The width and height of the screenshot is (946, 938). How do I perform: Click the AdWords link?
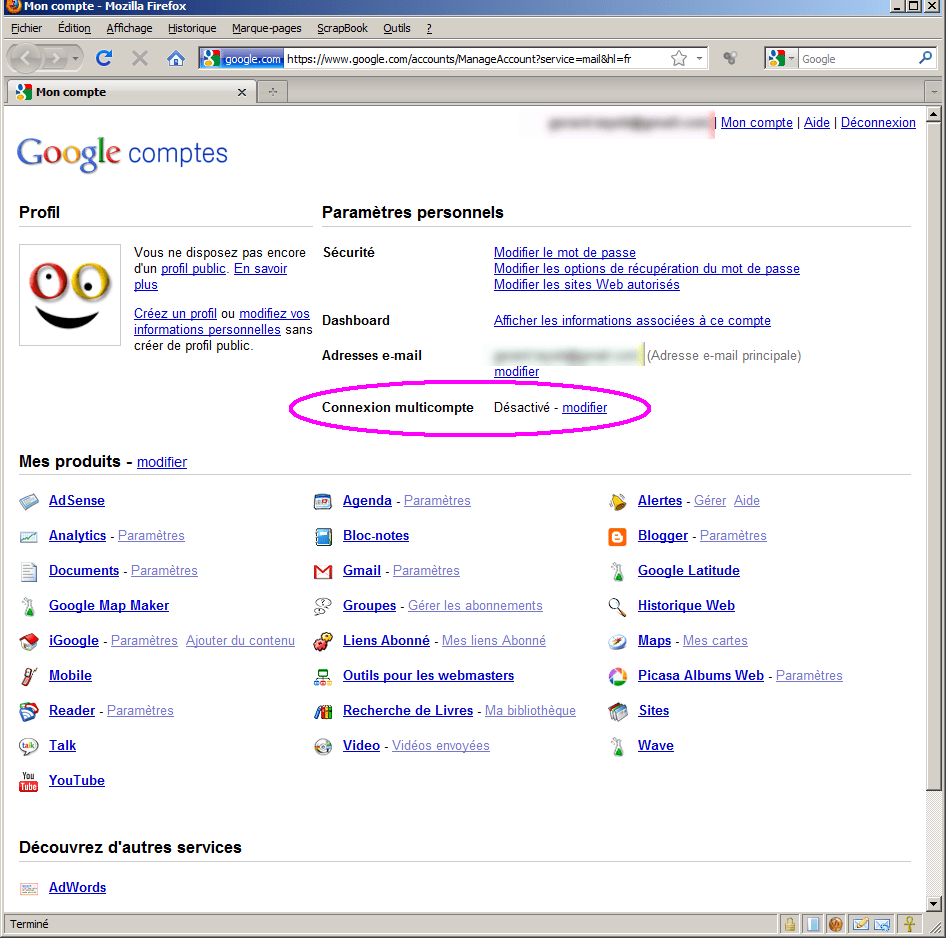click(77, 887)
